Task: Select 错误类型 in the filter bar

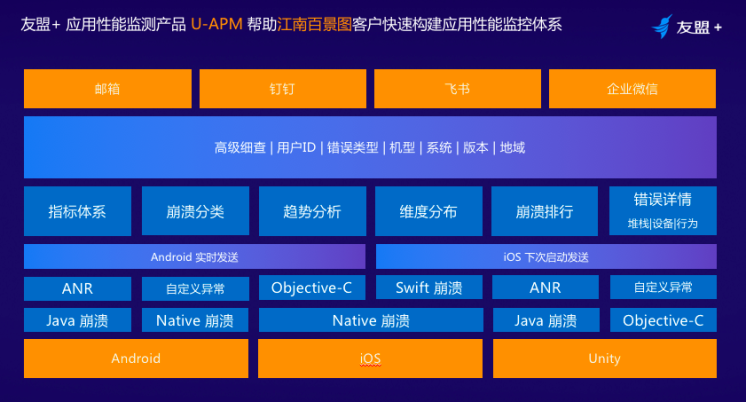Action: (353, 148)
